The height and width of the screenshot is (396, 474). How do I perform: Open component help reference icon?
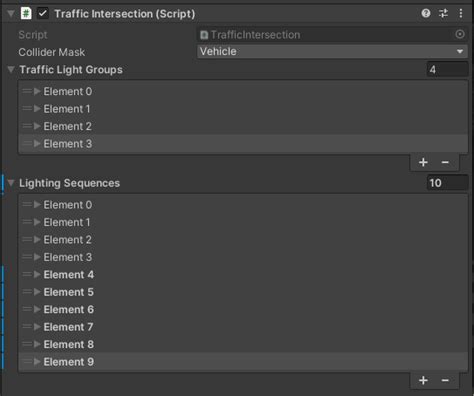[x=426, y=13]
